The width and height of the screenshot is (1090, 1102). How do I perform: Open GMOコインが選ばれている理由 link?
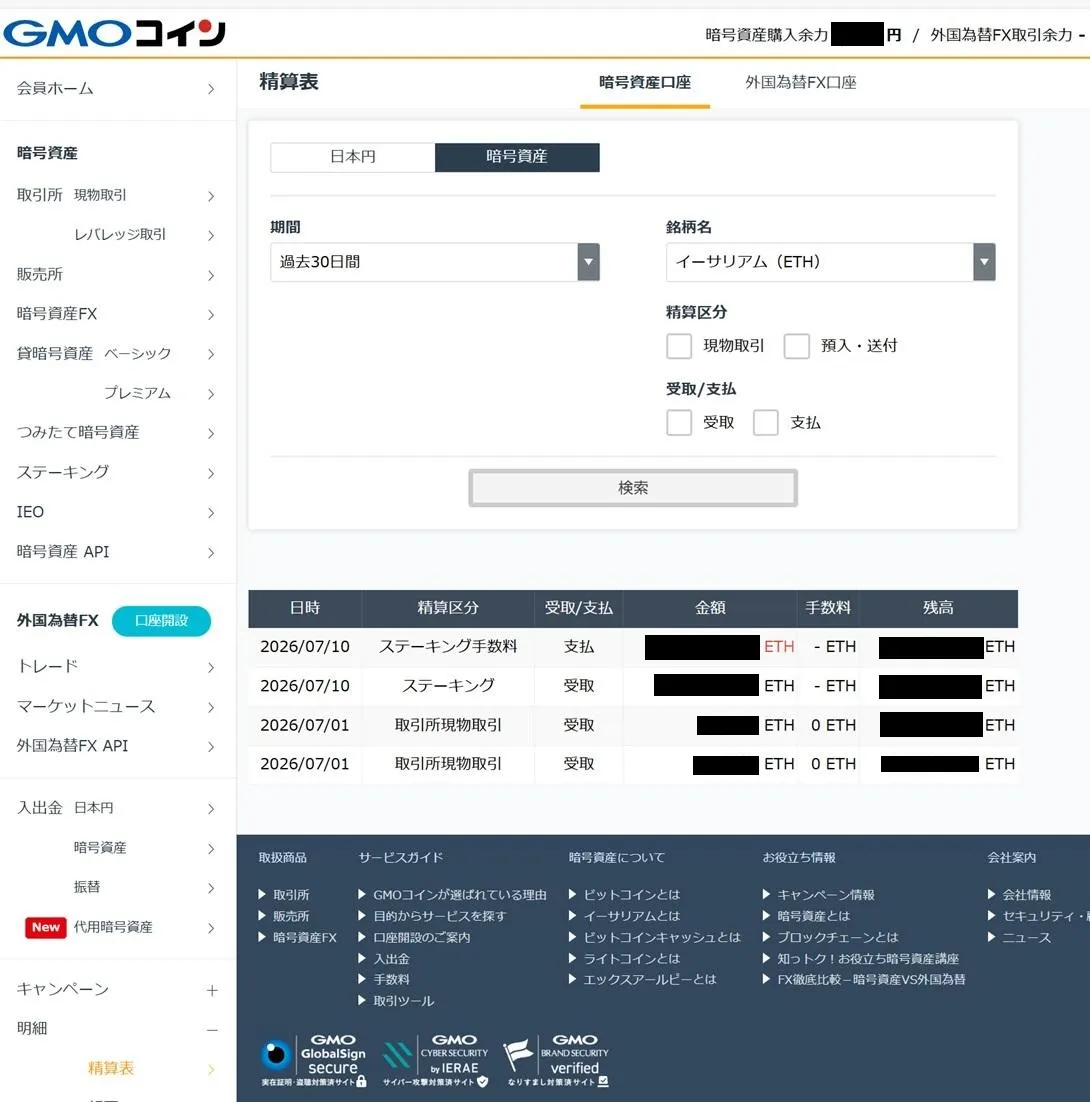(460, 895)
